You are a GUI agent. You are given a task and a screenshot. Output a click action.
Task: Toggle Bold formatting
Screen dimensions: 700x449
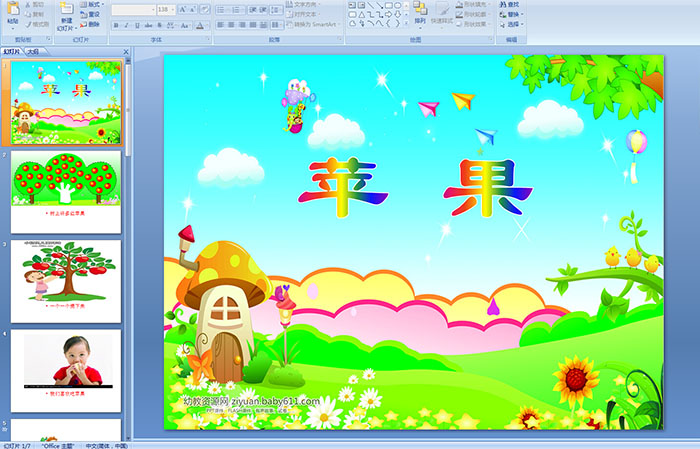115,24
